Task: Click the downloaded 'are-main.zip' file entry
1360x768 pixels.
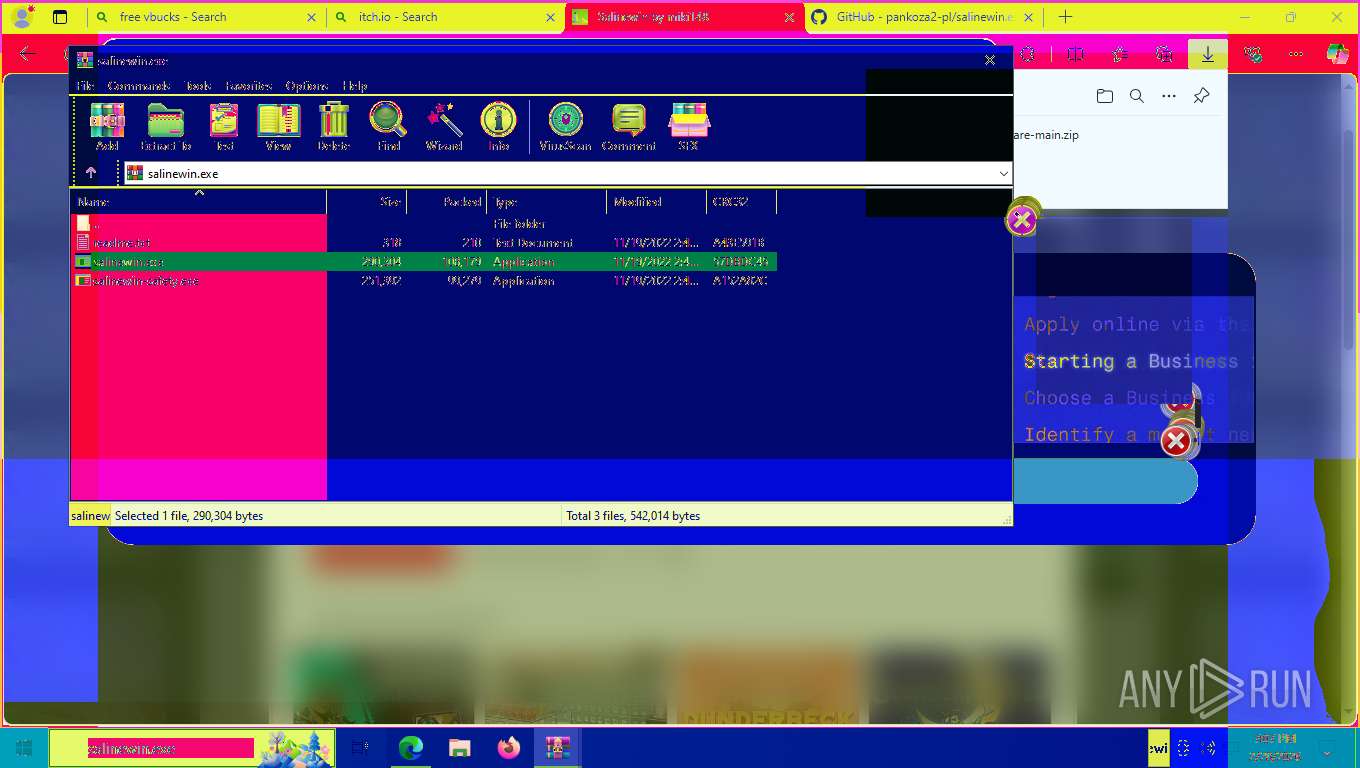Action: [x=1046, y=135]
